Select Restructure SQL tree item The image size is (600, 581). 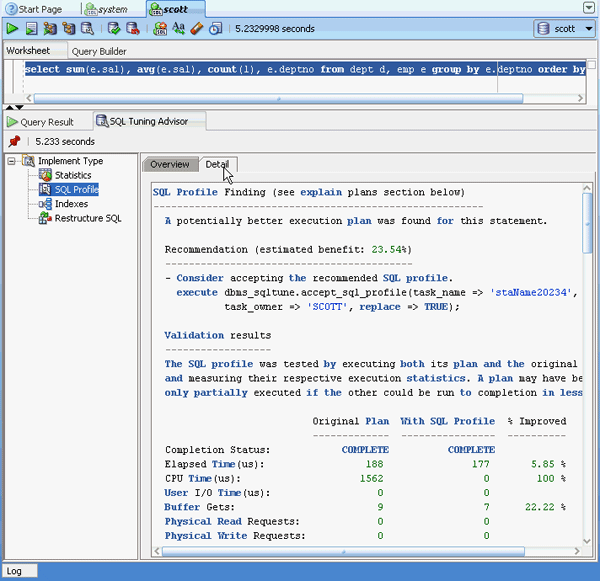[x=87, y=218]
